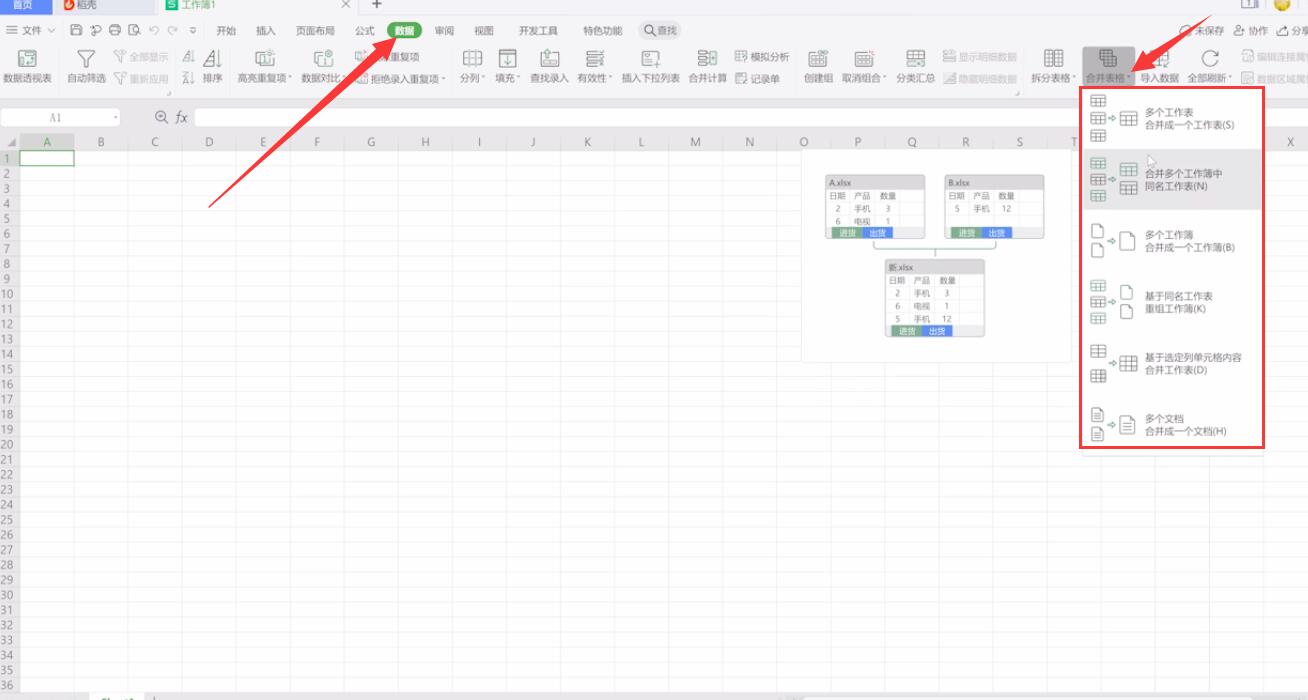
Task: Expand the quick access toolbar customize arrow
Action: coord(193,31)
